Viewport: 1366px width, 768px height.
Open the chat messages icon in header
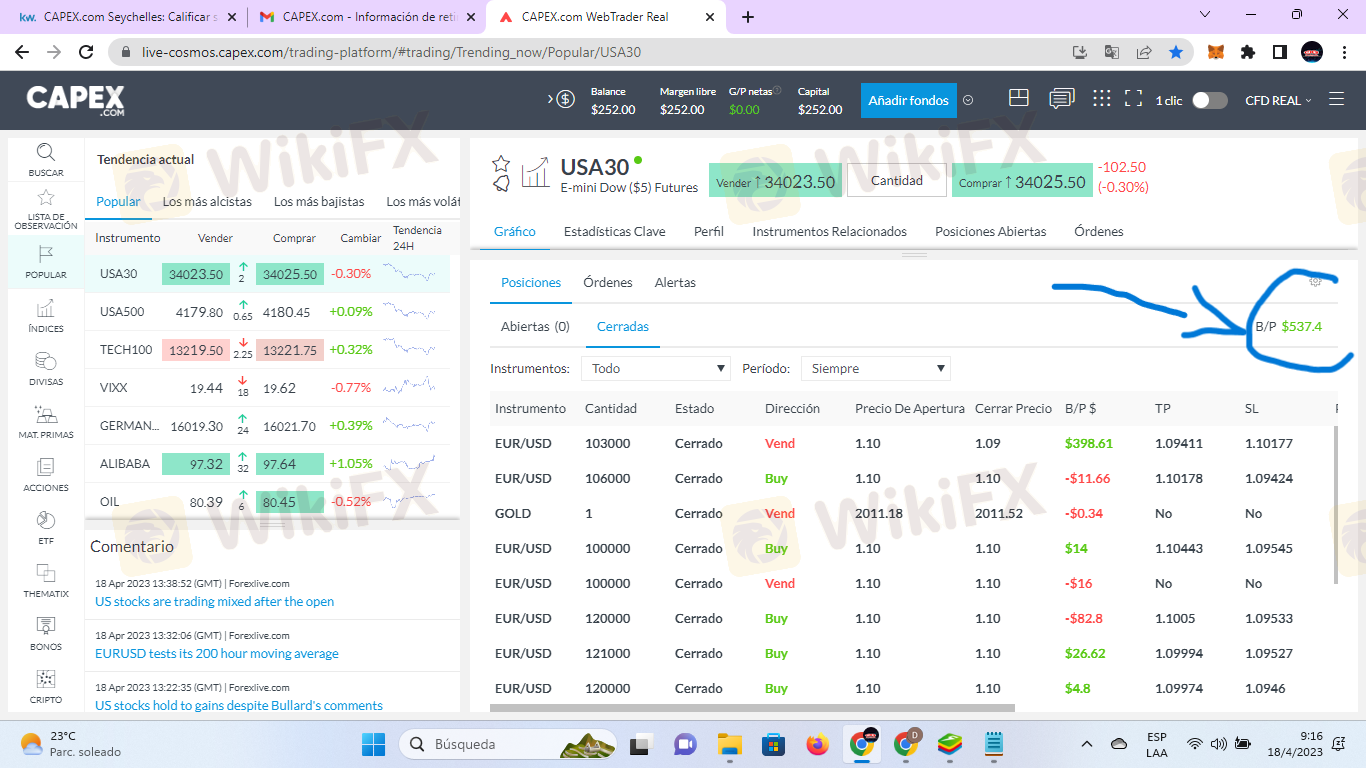(x=1061, y=99)
